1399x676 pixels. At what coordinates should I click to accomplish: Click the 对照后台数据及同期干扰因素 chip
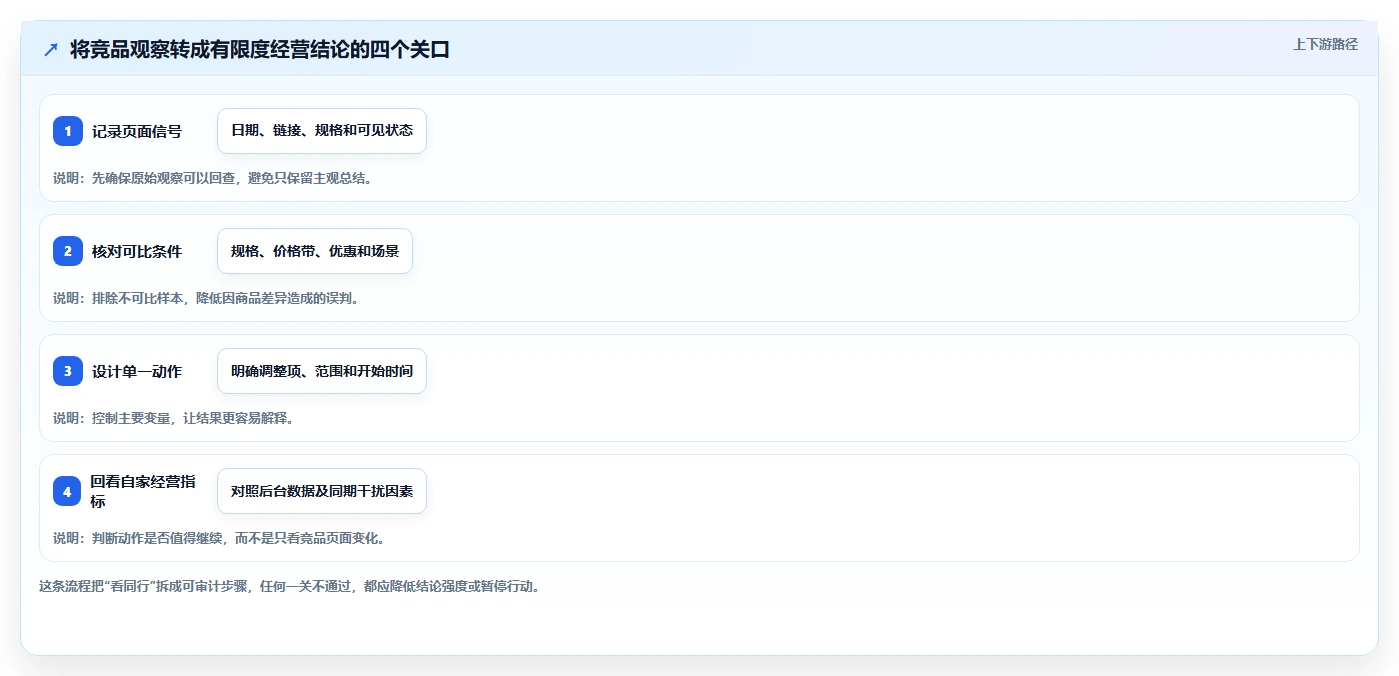click(322, 491)
